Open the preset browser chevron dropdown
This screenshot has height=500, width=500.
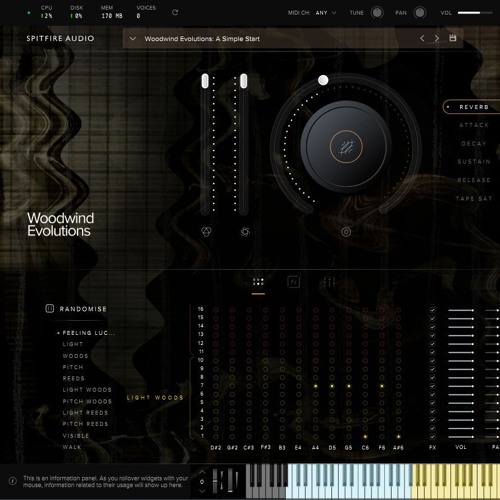[x=133, y=39]
